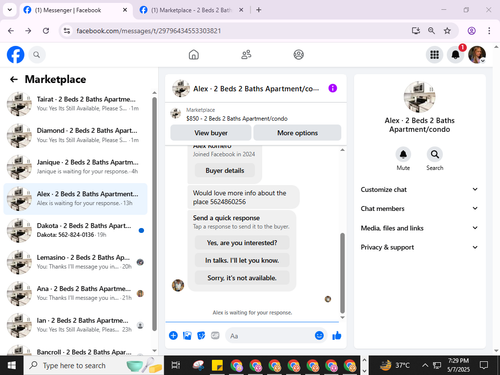The height and width of the screenshot is (375, 500).
Task: Open the Facebook logo home link
Action: 15,55
